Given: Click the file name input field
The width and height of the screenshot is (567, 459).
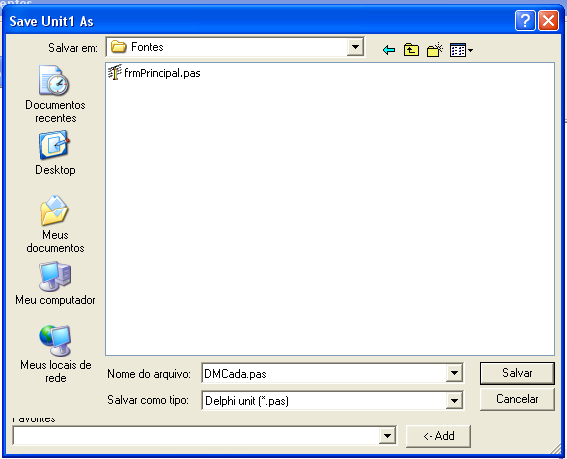Looking at the screenshot, I should [324, 373].
